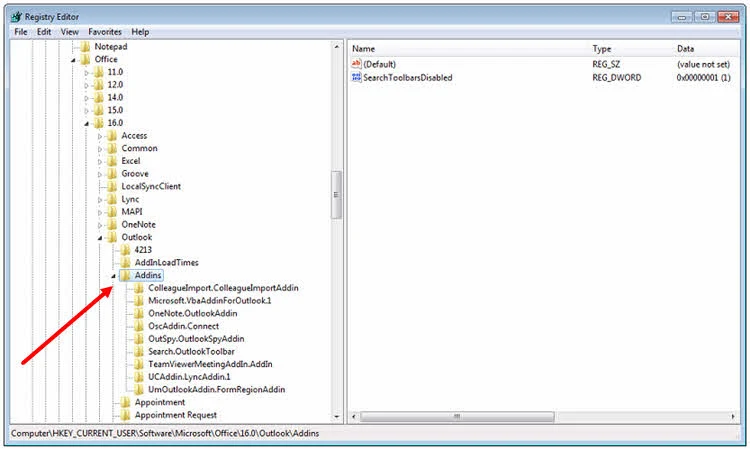This screenshot has width=750, height=449.
Task: Select UmOutlookAddin.FormRegionAddin key
Action: coord(217,389)
